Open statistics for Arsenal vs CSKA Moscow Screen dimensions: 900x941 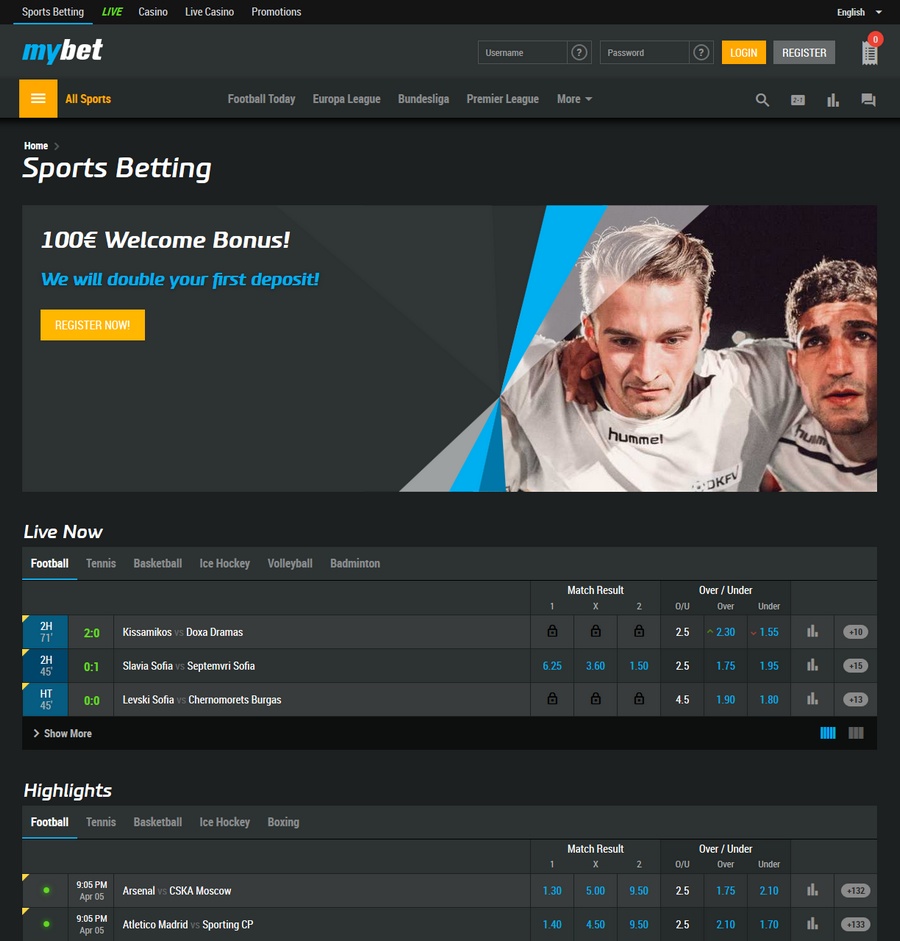pyautogui.click(x=812, y=890)
